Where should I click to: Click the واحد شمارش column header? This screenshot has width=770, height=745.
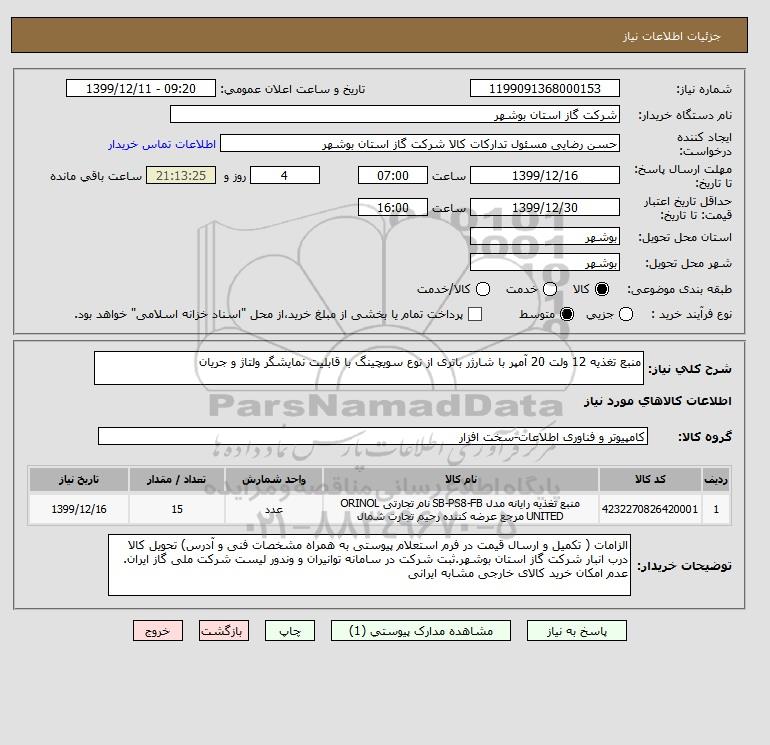[x=274, y=480]
